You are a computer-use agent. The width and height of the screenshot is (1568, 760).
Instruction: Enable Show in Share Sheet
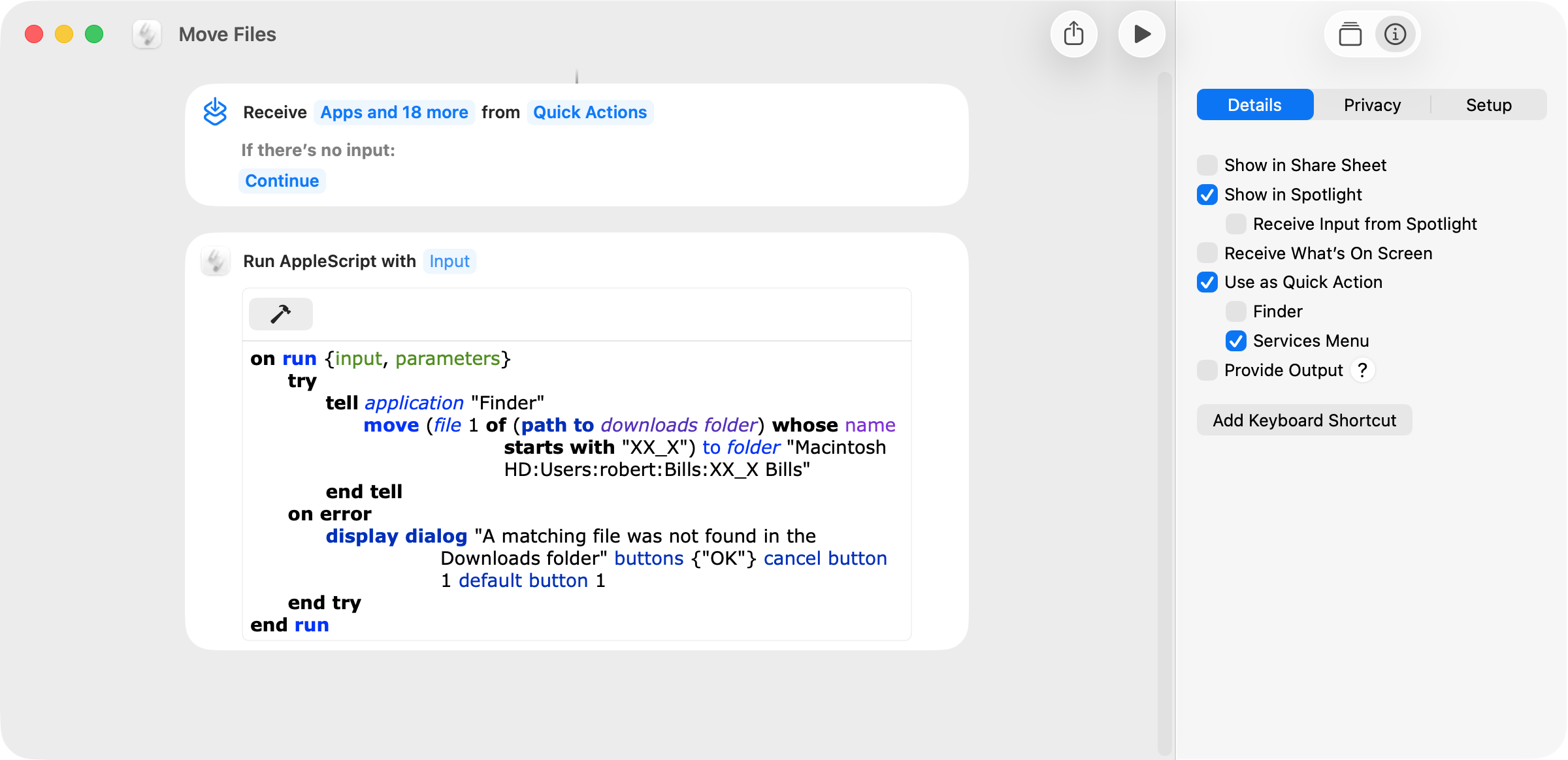[1207, 165]
